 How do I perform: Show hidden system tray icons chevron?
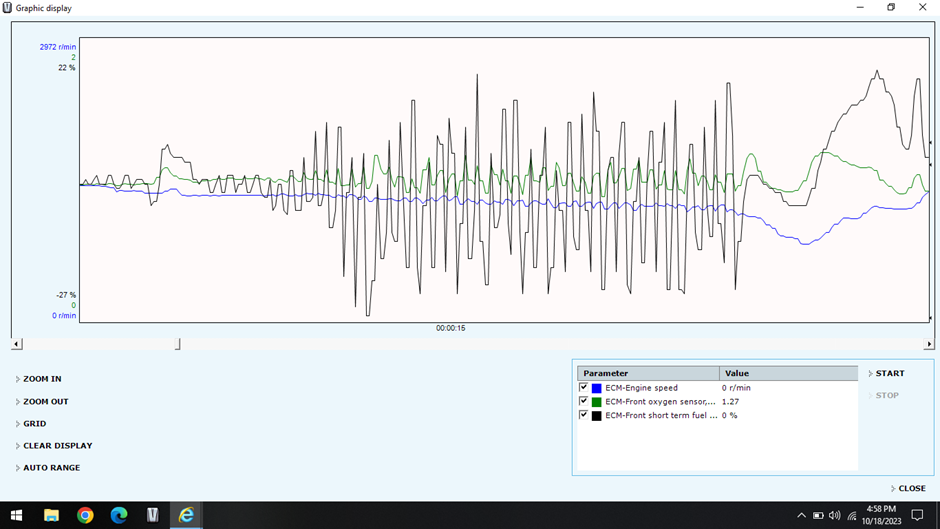pos(801,515)
